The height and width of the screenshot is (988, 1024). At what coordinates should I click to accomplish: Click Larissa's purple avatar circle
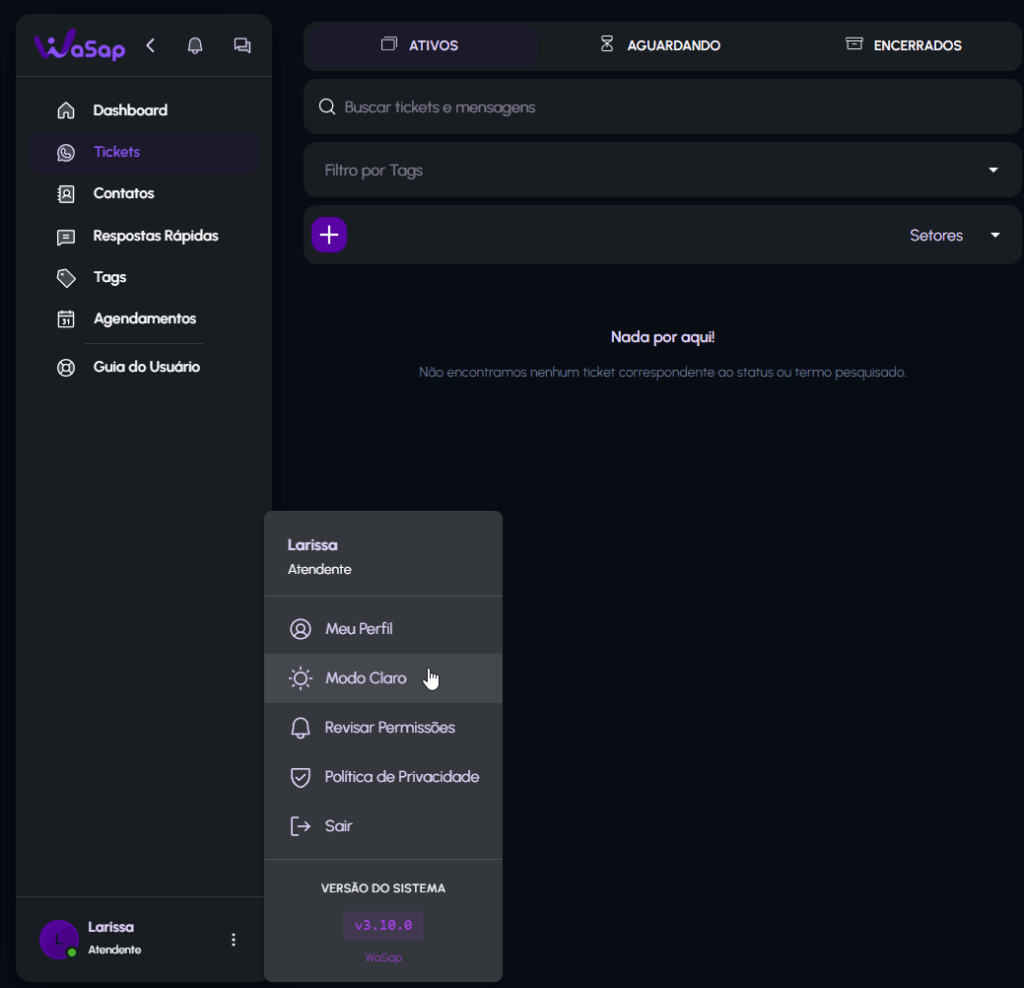[x=58, y=939]
